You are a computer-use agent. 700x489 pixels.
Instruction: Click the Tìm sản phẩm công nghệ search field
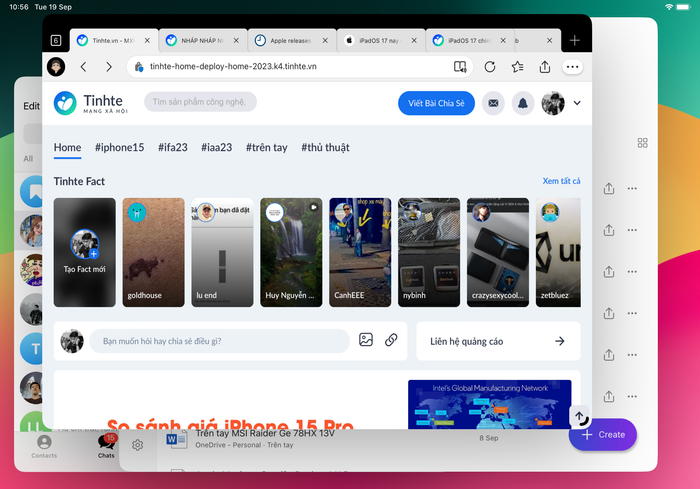pos(200,102)
